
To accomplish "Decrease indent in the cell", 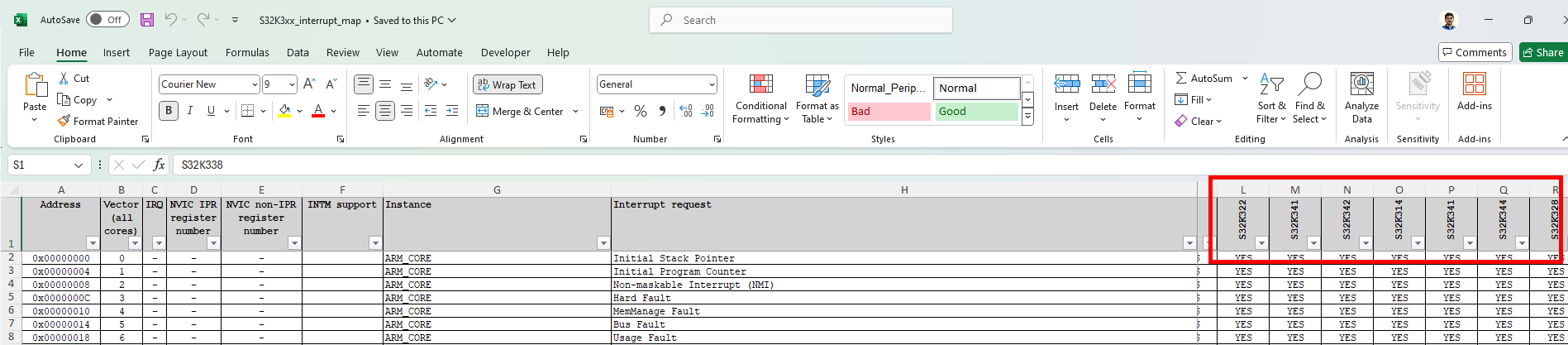I will coord(431,111).
